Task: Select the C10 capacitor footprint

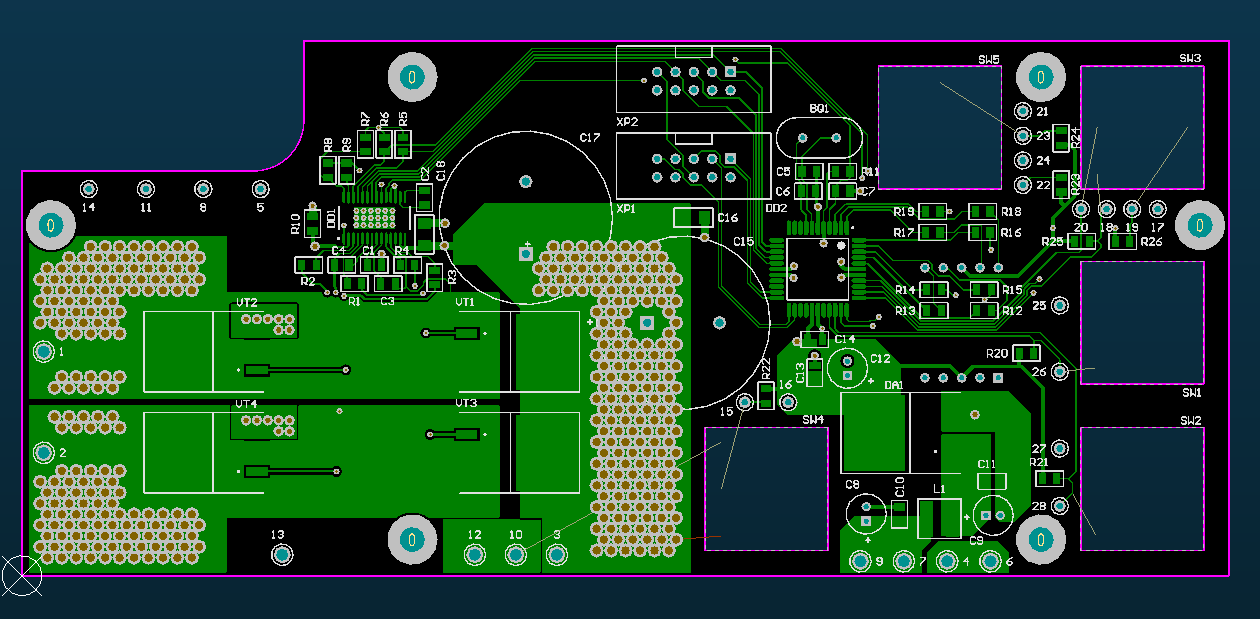Action: (x=900, y=515)
